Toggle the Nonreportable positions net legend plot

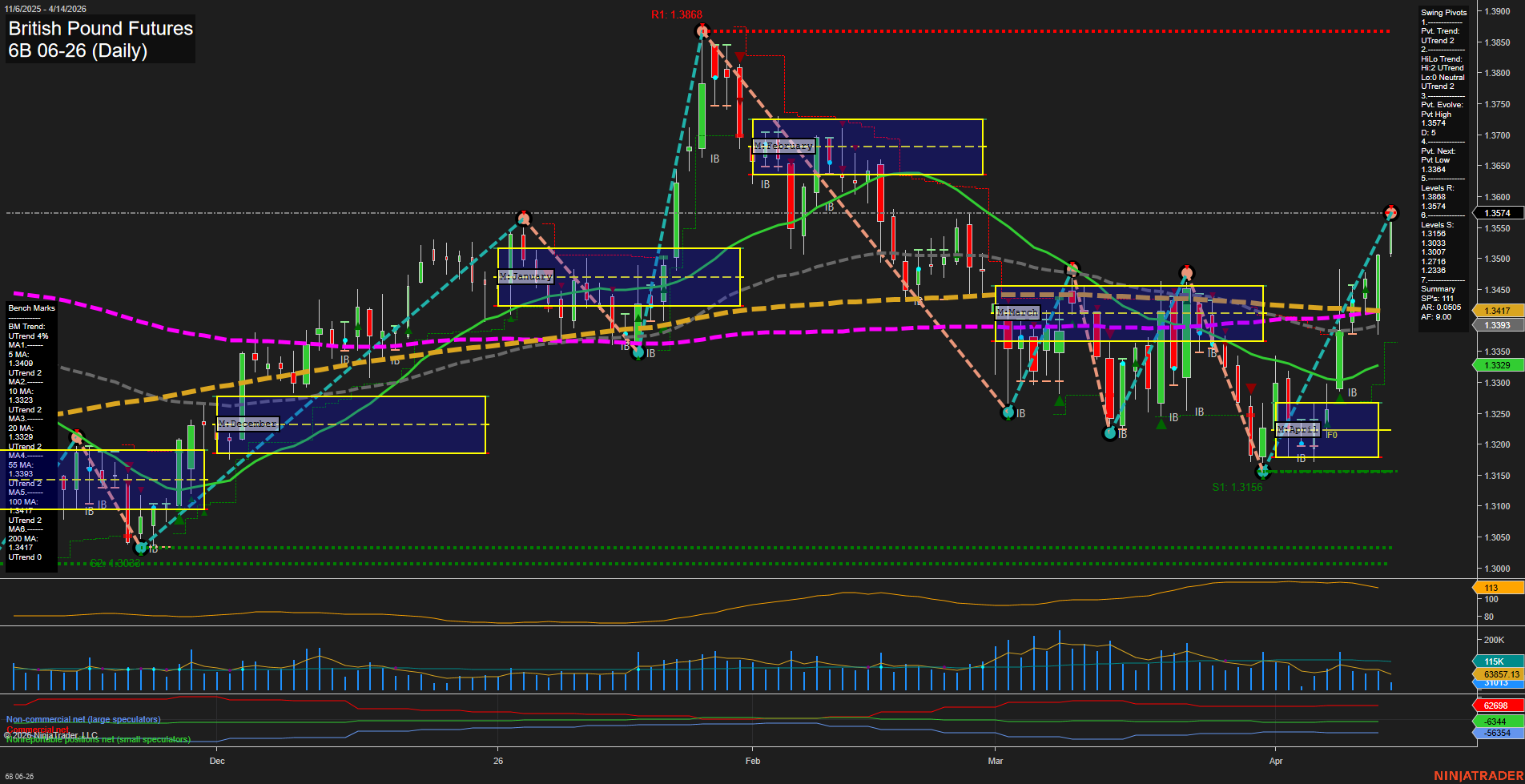point(98,739)
